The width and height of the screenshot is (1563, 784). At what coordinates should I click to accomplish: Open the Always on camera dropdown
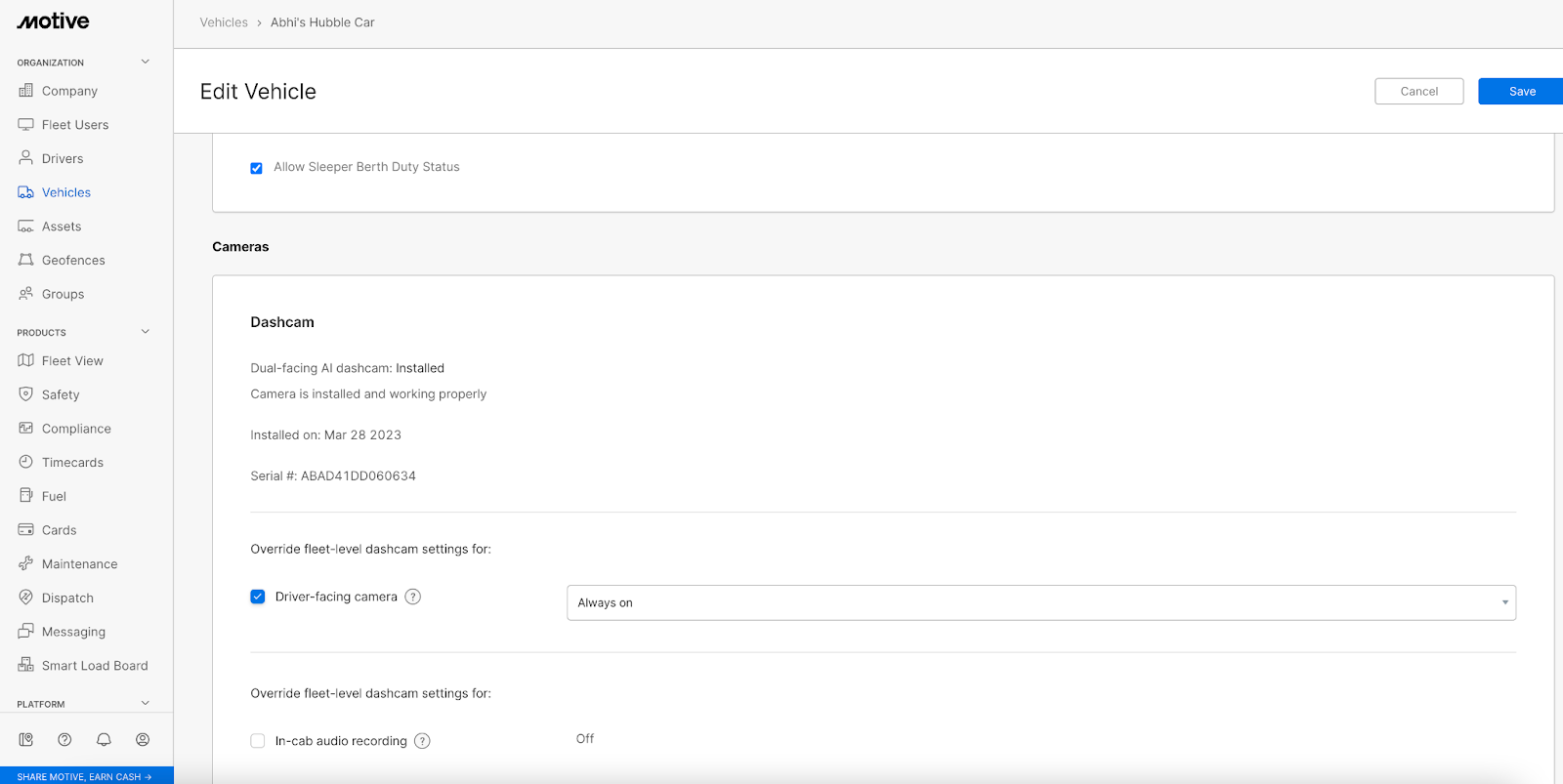point(1040,602)
